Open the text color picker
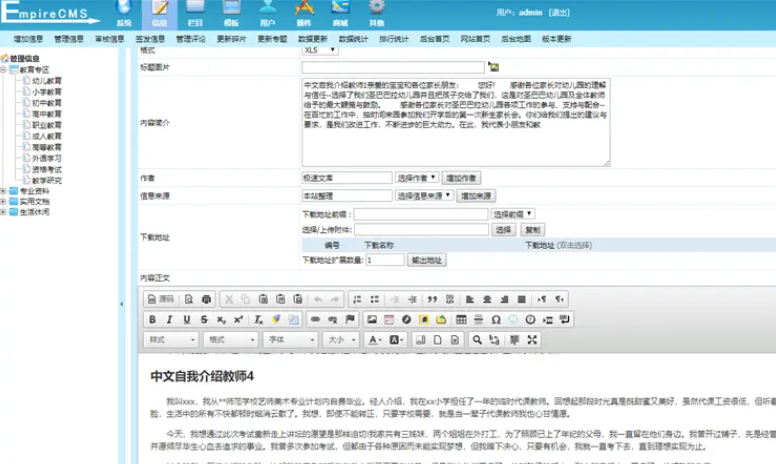 [x=375, y=341]
